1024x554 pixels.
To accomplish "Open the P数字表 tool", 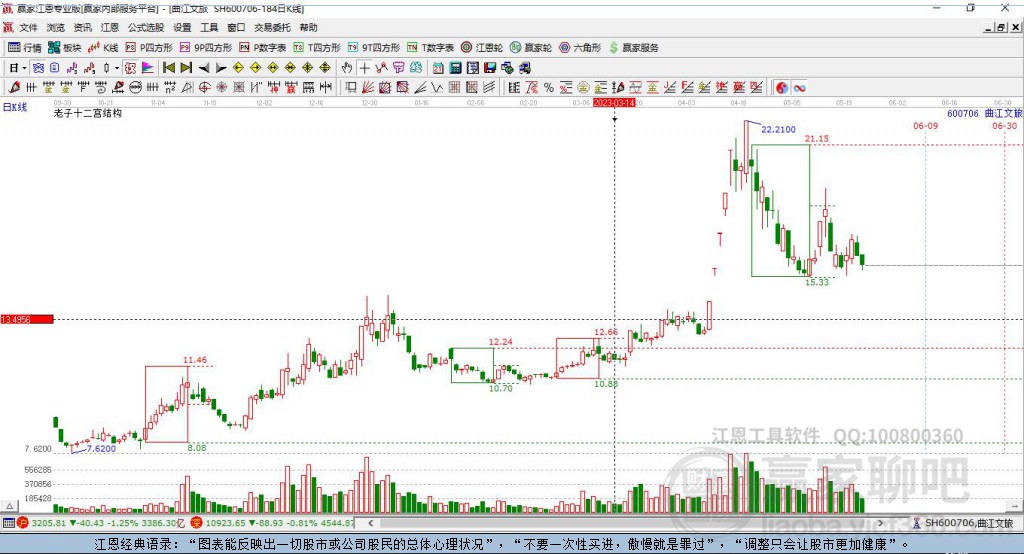I will coord(263,48).
